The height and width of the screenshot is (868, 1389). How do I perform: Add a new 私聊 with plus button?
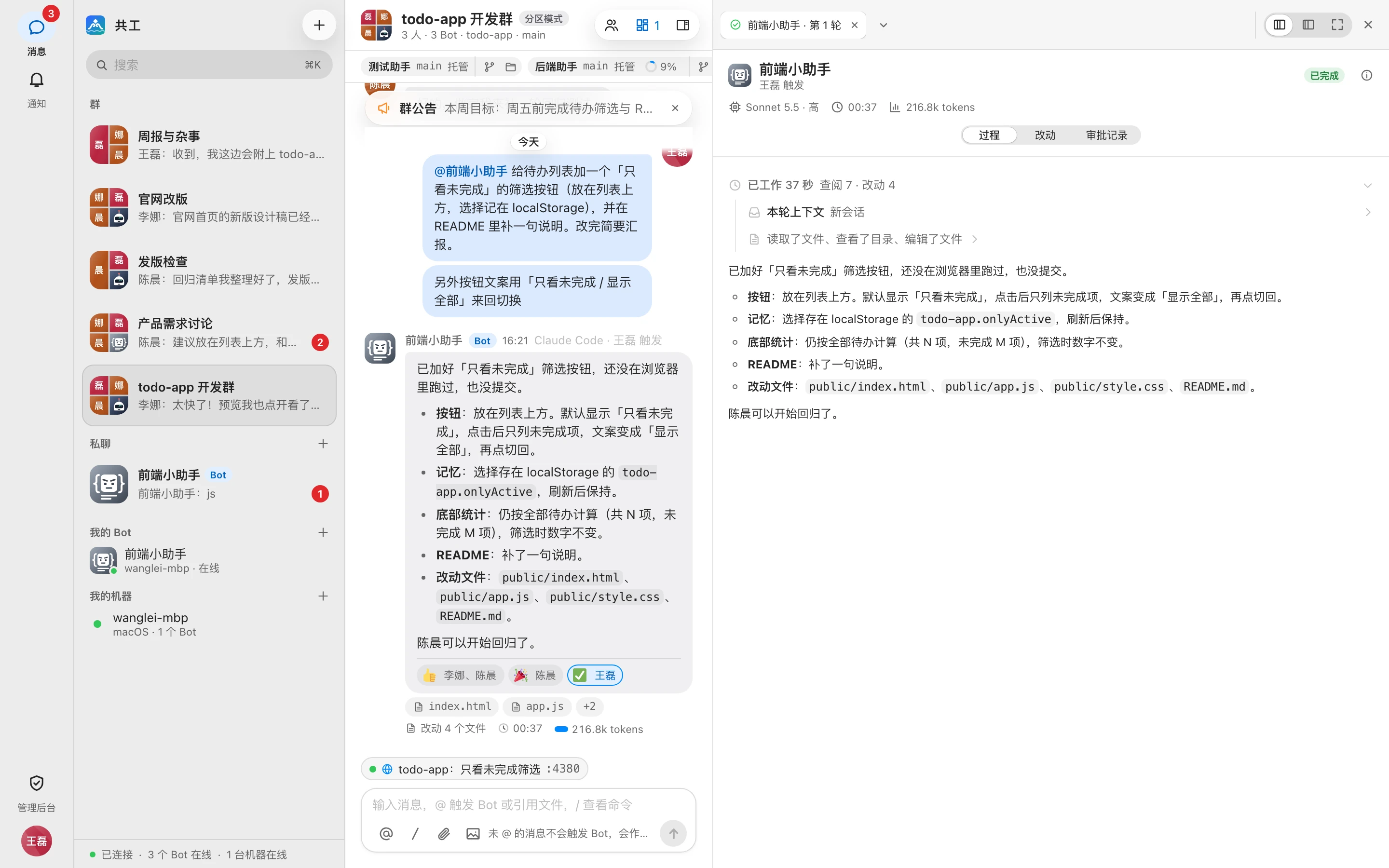click(x=323, y=443)
